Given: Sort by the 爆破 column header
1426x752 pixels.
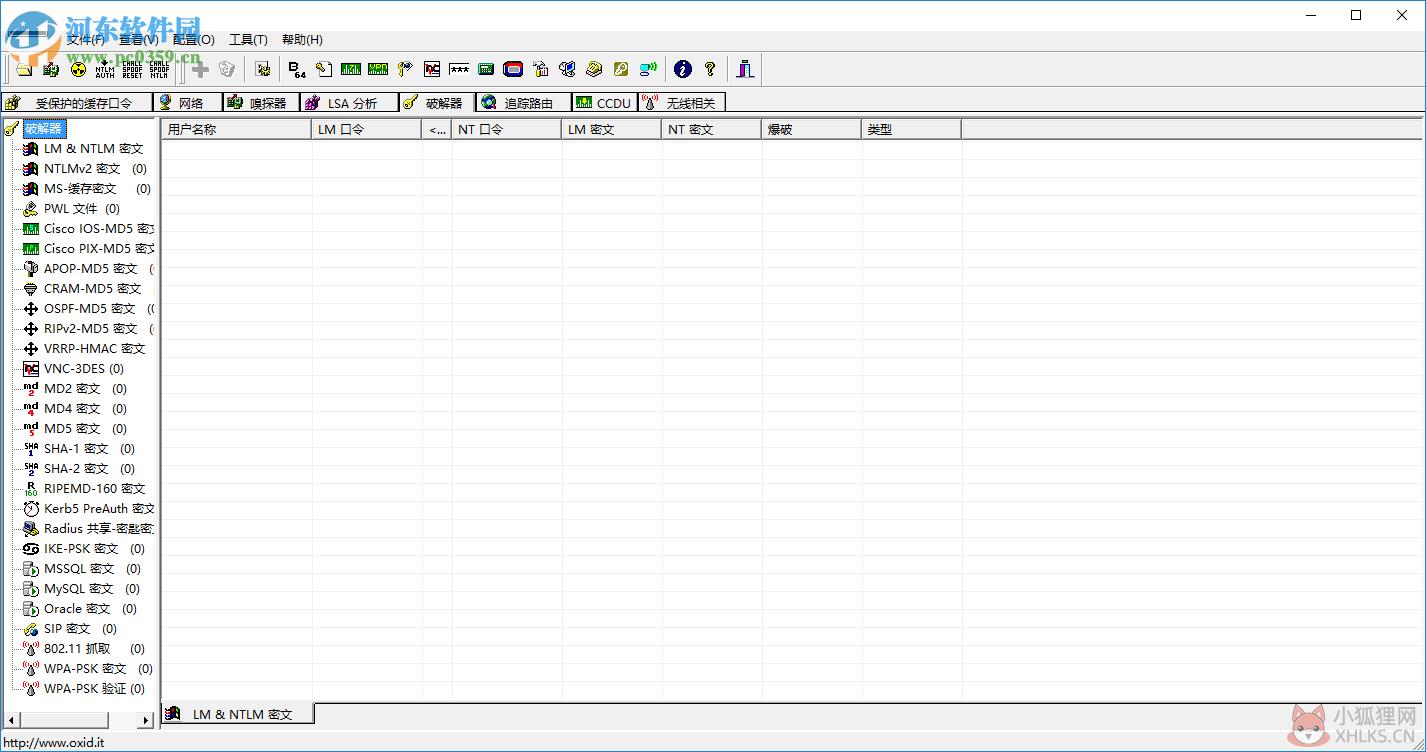Looking at the screenshot, I should (812, 130).
